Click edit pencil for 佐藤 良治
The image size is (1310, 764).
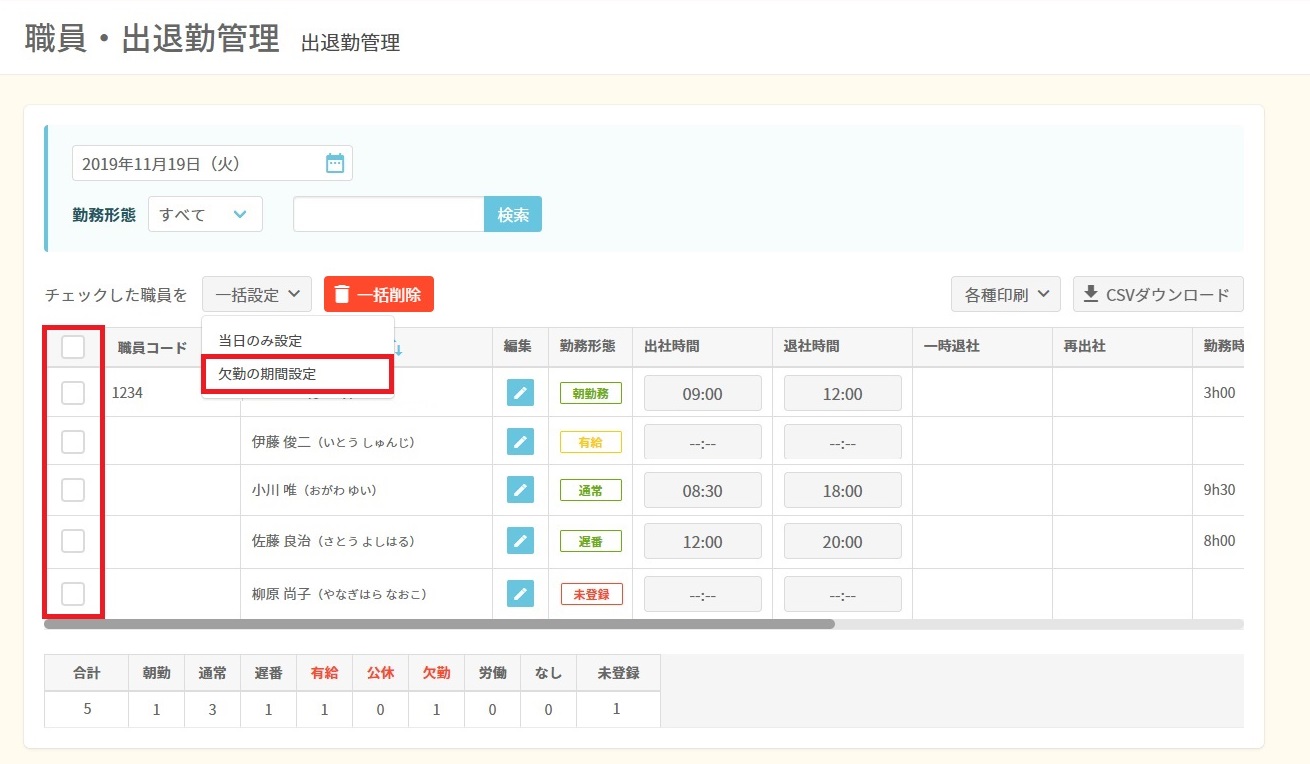click(520, 541)
